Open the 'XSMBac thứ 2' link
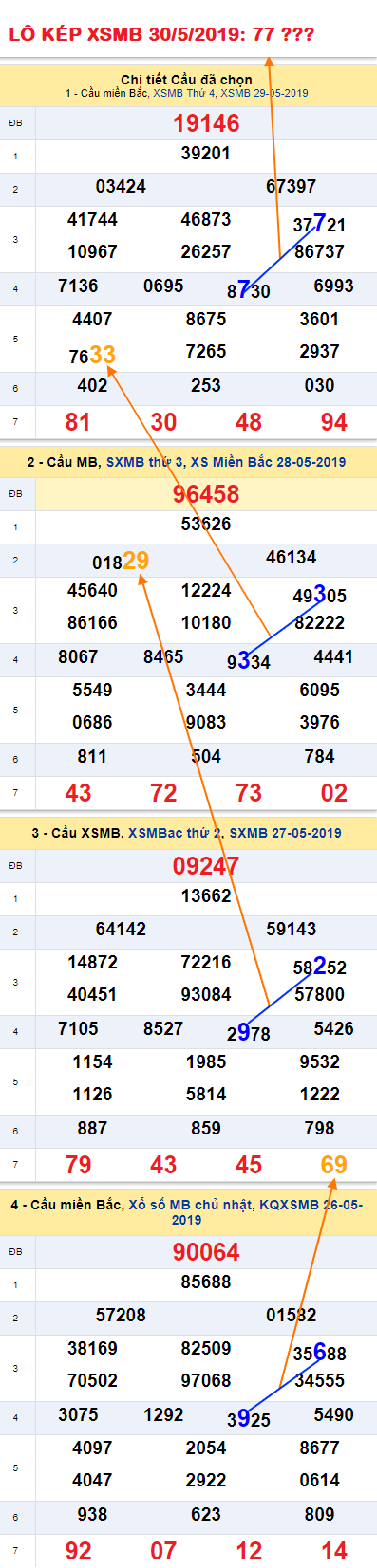This screenshot has width=377, height=1568. pos(175,833)
